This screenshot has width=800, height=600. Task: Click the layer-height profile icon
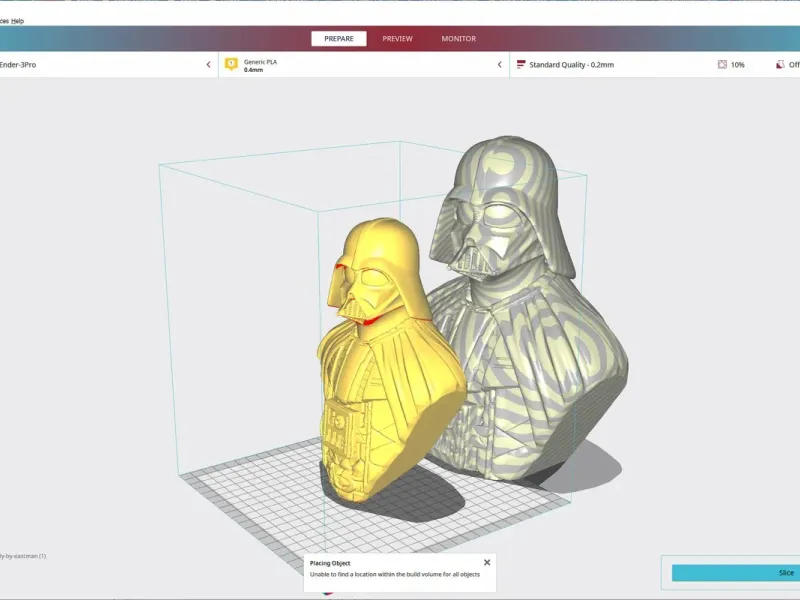tap(521, 64)
